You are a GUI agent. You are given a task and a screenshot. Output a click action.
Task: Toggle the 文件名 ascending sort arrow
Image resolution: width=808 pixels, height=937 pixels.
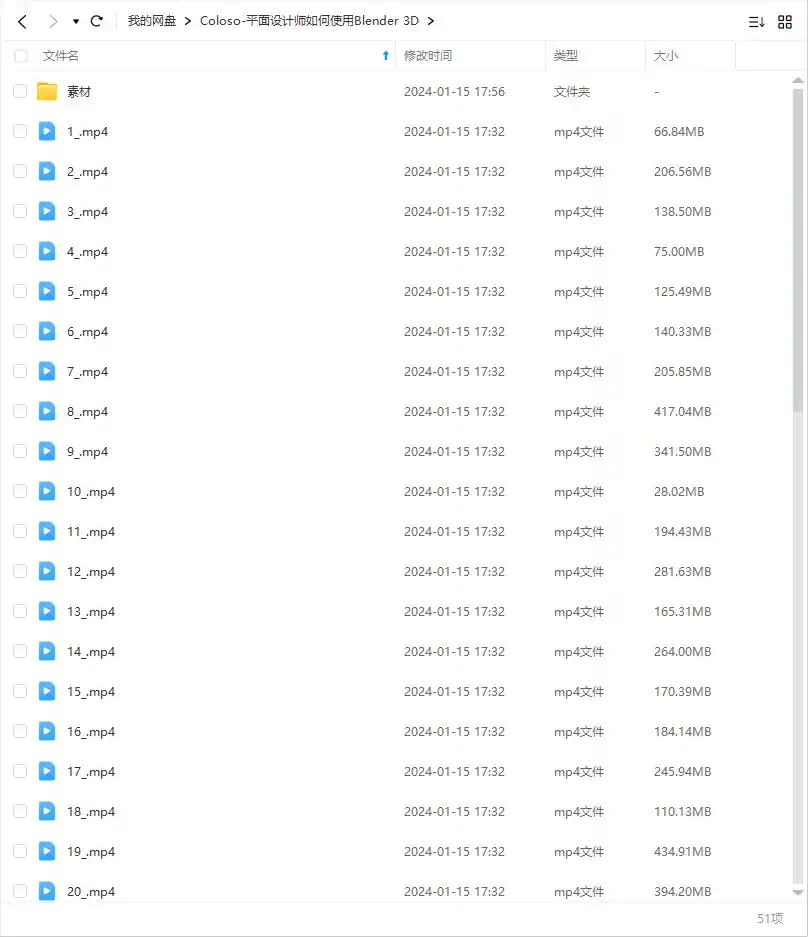coord(386,56)
